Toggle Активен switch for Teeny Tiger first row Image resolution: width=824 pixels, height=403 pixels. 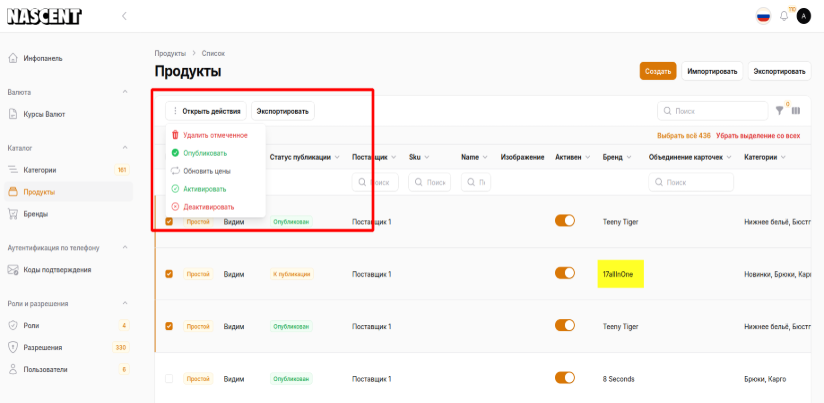[565, 221]
